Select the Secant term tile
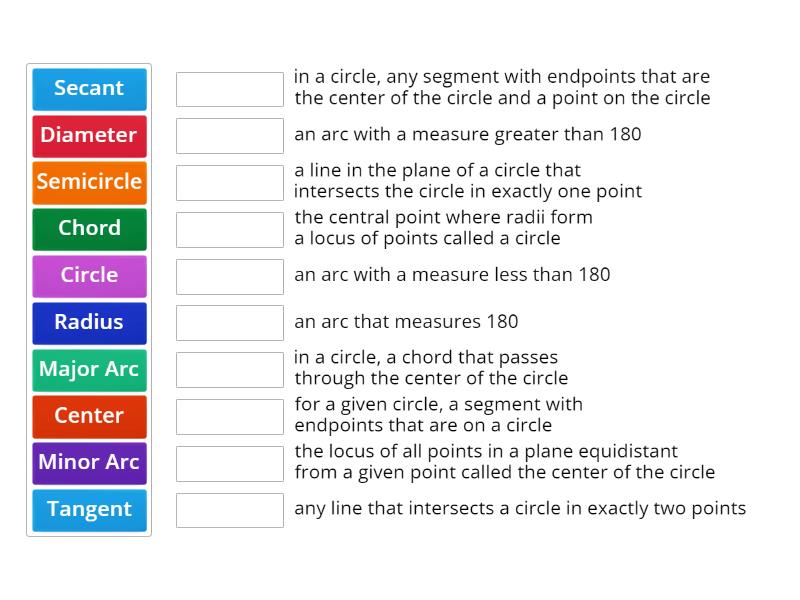The image size is (800, 600). click(89, 89)
